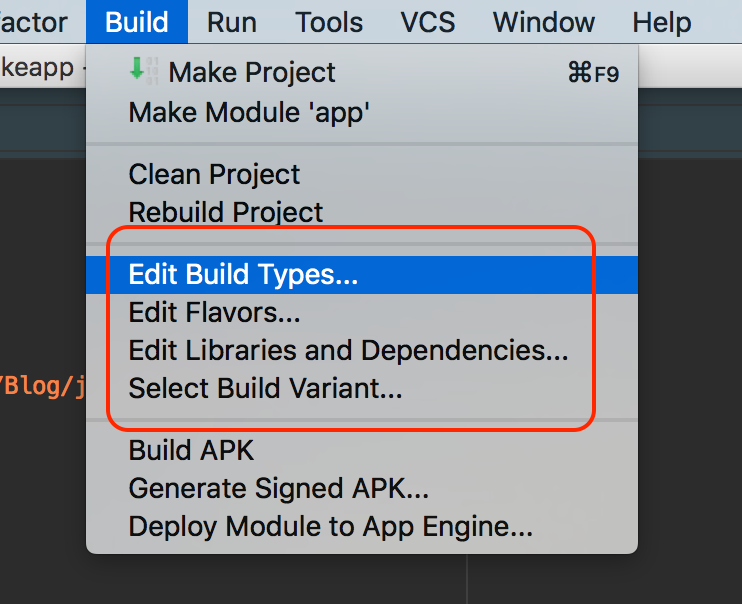
Task: Choose Edit Flavors... option
Action: coord(214,312)
